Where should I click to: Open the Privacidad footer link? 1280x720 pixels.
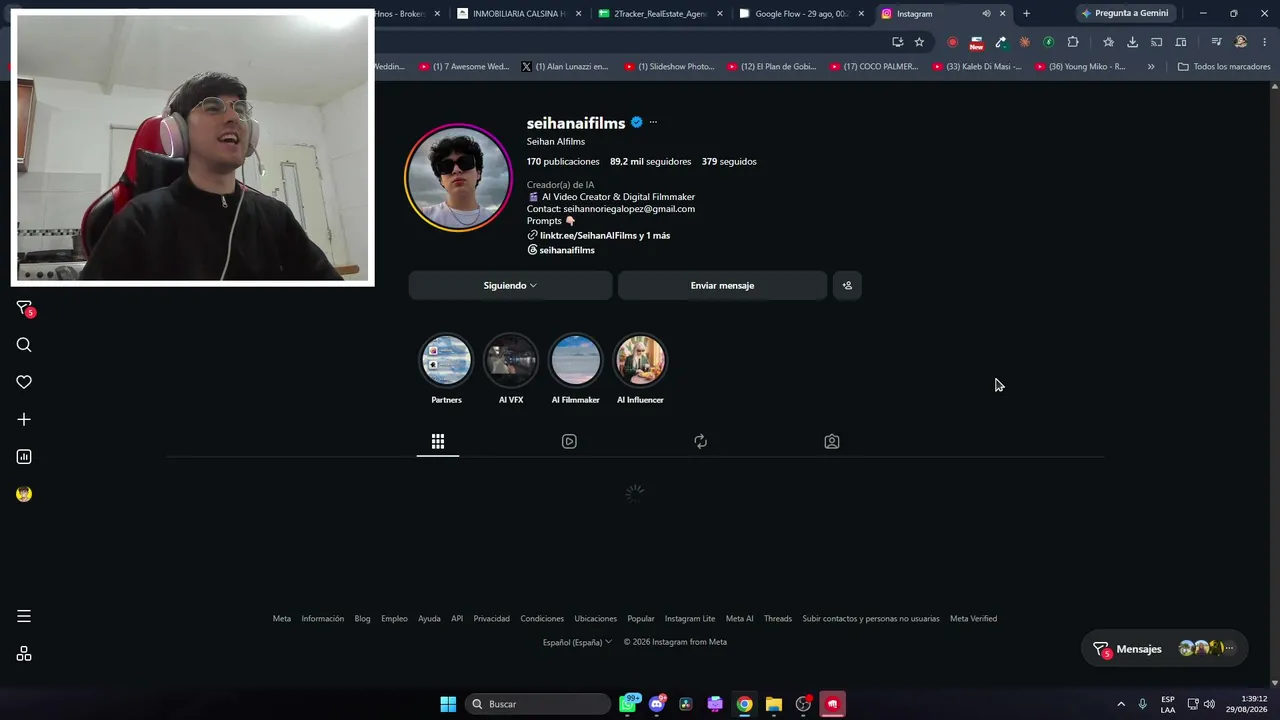491,618
